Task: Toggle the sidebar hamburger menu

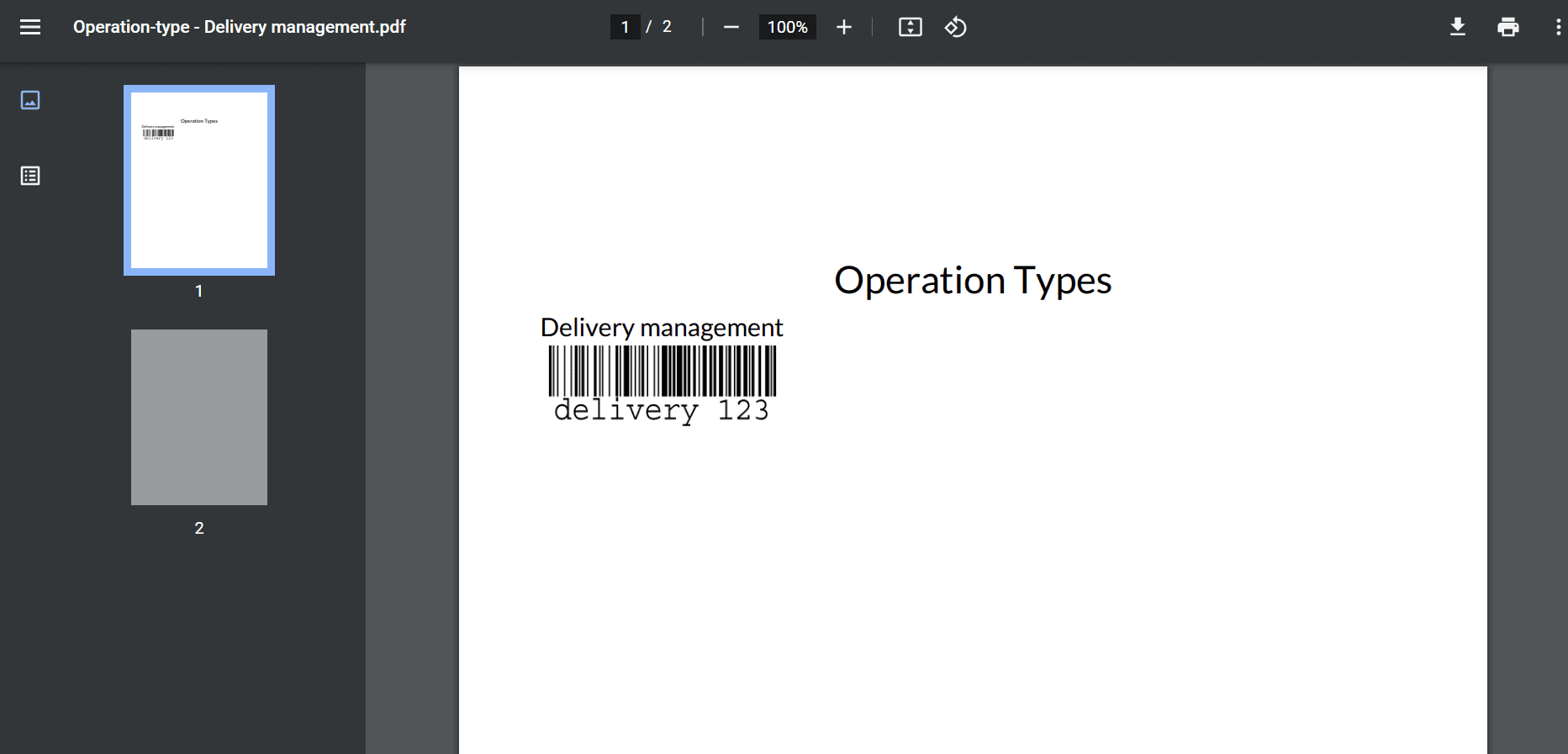Action: point(30,27)
